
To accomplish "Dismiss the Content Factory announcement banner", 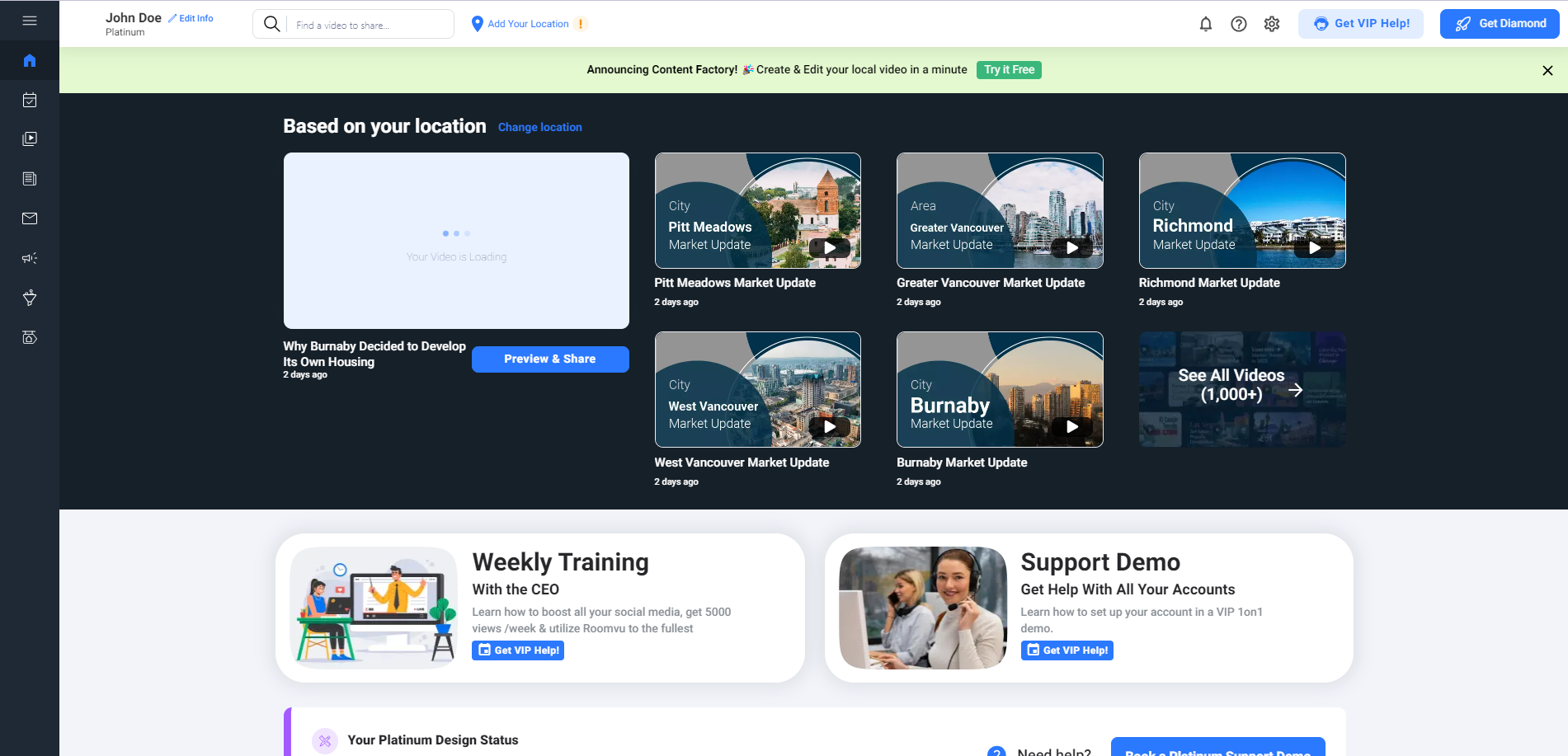I will pyautogui.click(x=1547, y=70).
